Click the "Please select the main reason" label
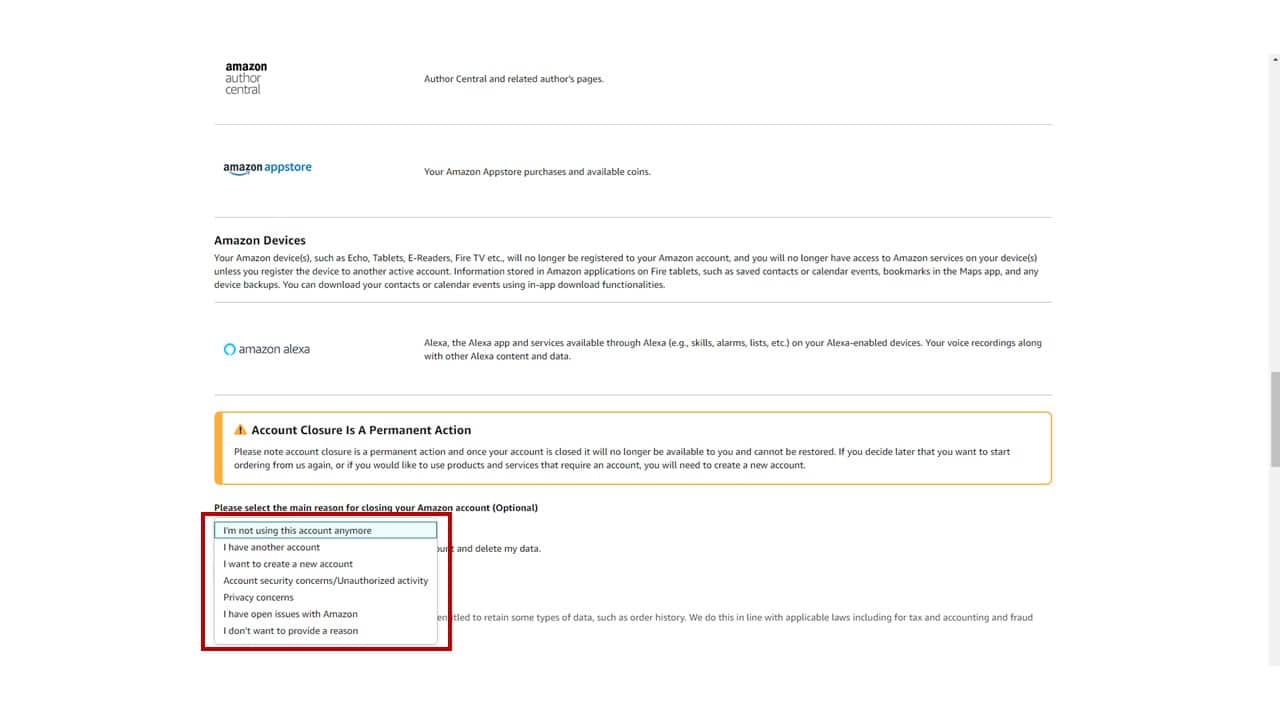This screenshot has width=1280, height=720. [x=376, y=508]
